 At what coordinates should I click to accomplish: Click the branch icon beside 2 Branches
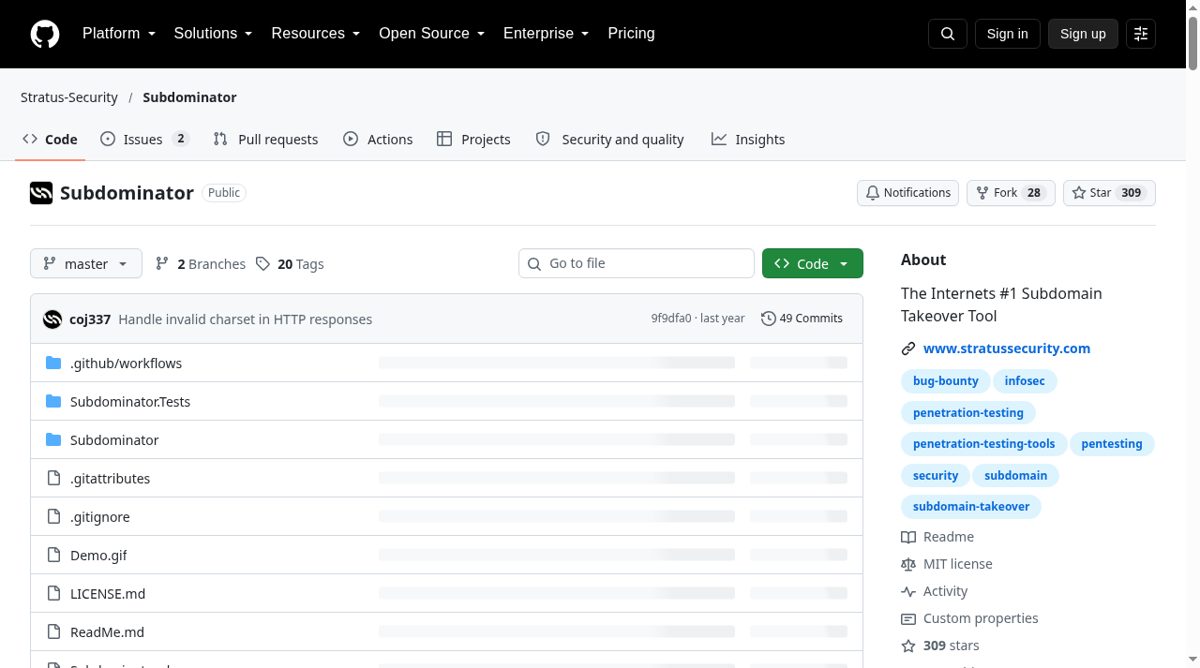coord(162,264)
